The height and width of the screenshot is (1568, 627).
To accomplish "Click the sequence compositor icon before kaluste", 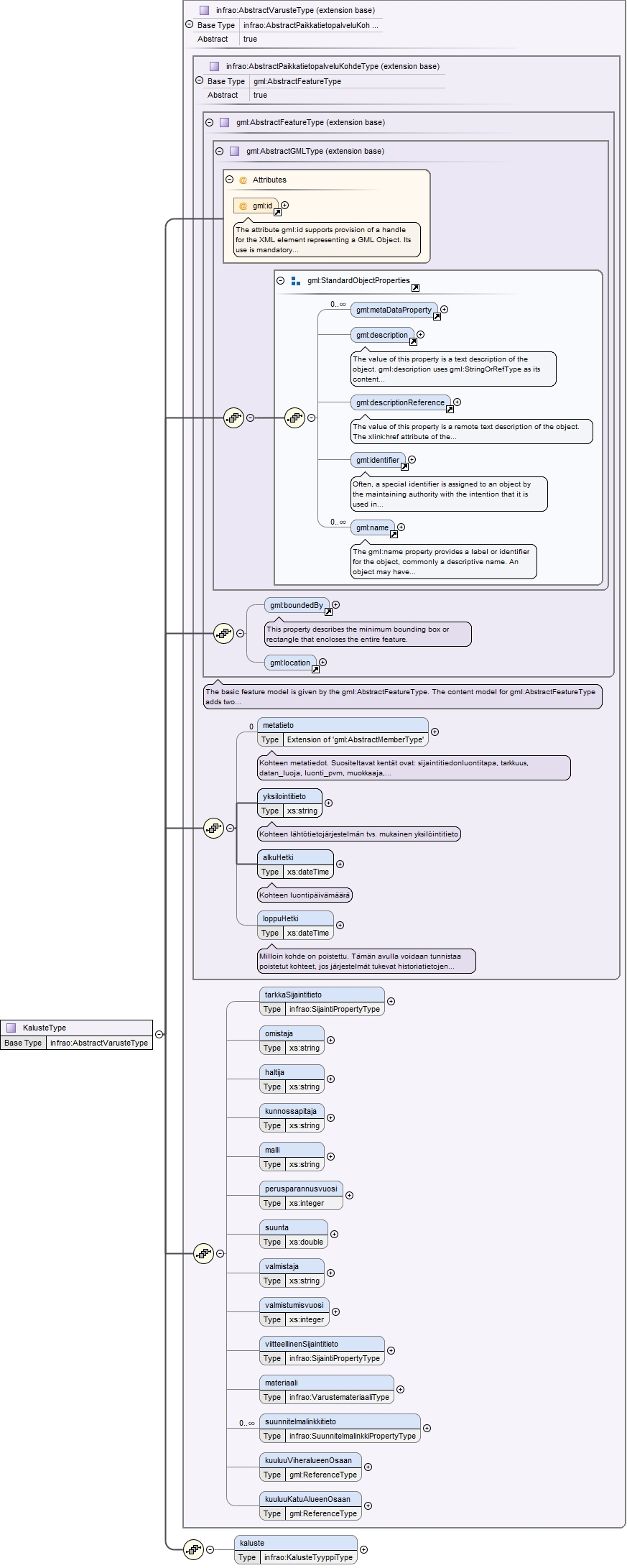I will 194,1549.
